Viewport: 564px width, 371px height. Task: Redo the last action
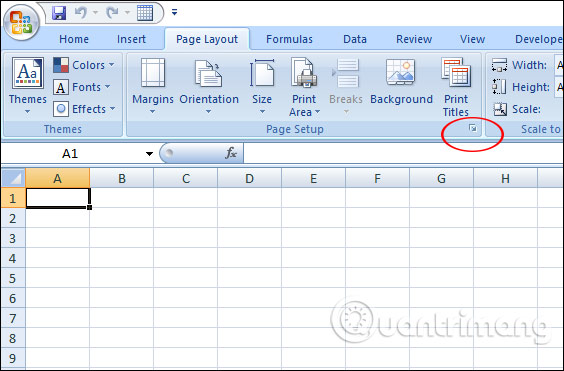point(113,13)
